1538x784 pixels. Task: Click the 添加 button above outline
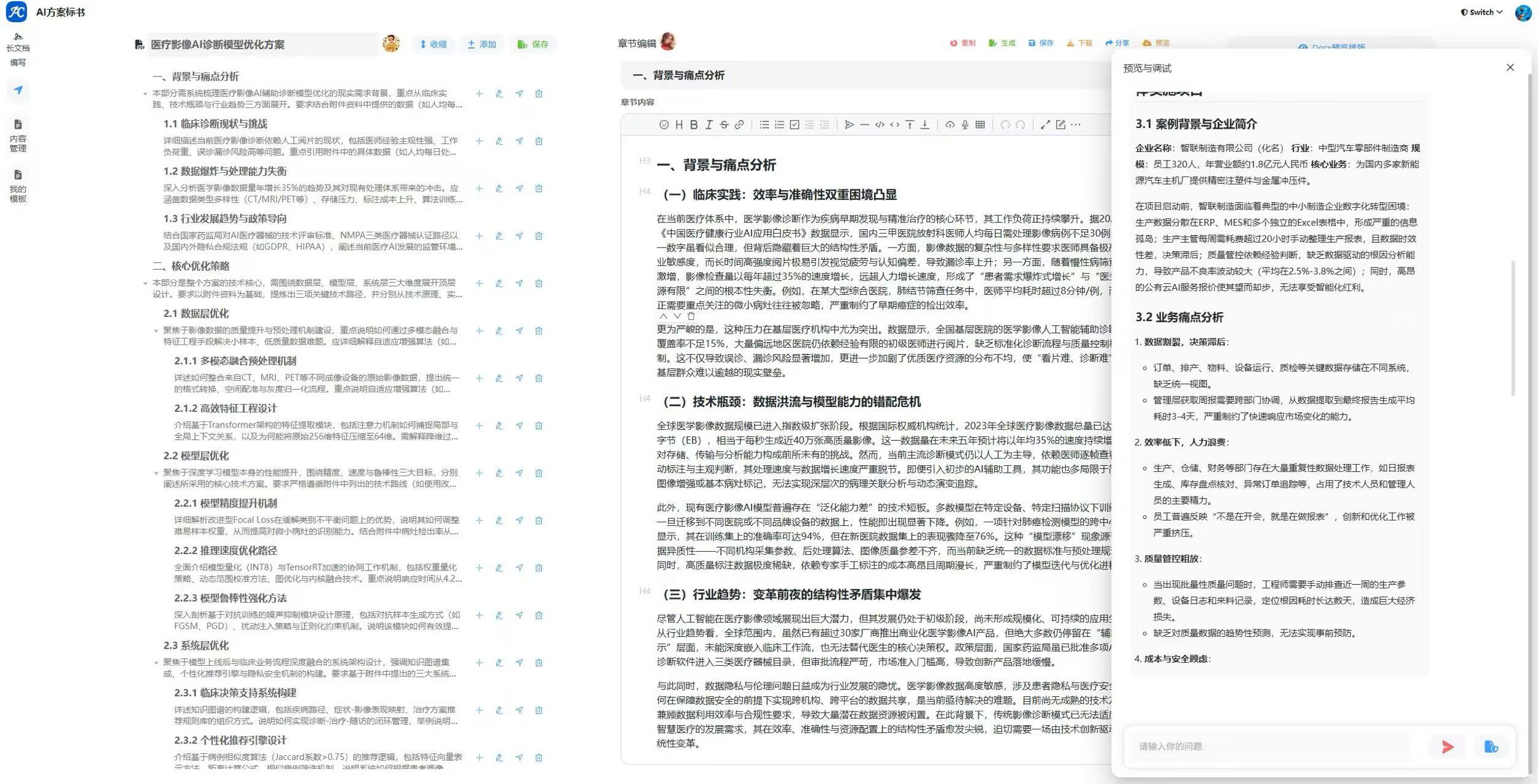[x=482, y=44]
